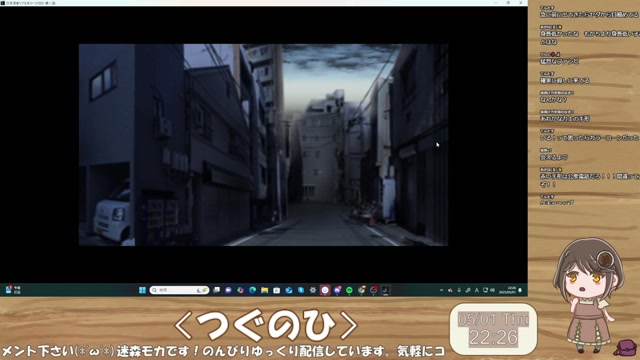Screen dimensions: 640x360
Task: Open the taskbar clock and date
Action: pos(507,290)
